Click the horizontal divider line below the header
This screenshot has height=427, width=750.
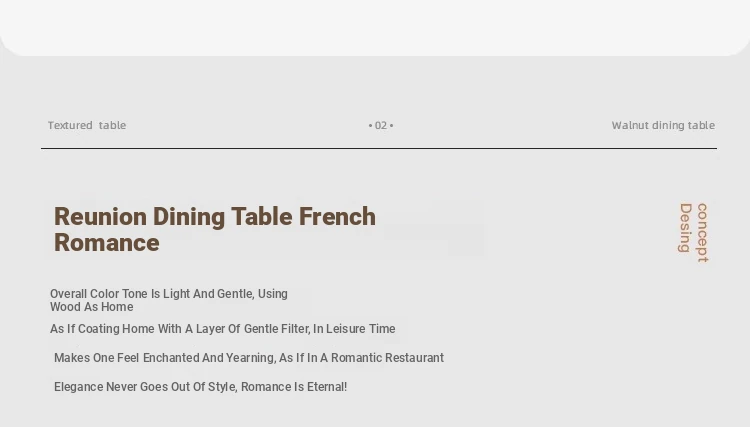[378, 148]
